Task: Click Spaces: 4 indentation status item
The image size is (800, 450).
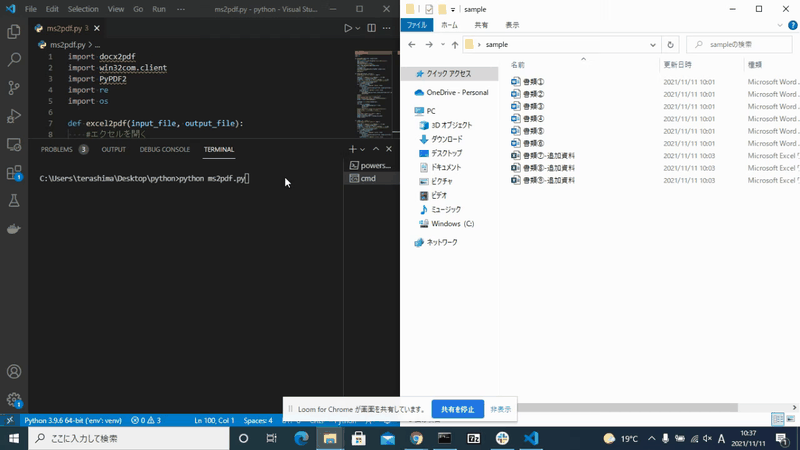Action: [x=258, y=420]
